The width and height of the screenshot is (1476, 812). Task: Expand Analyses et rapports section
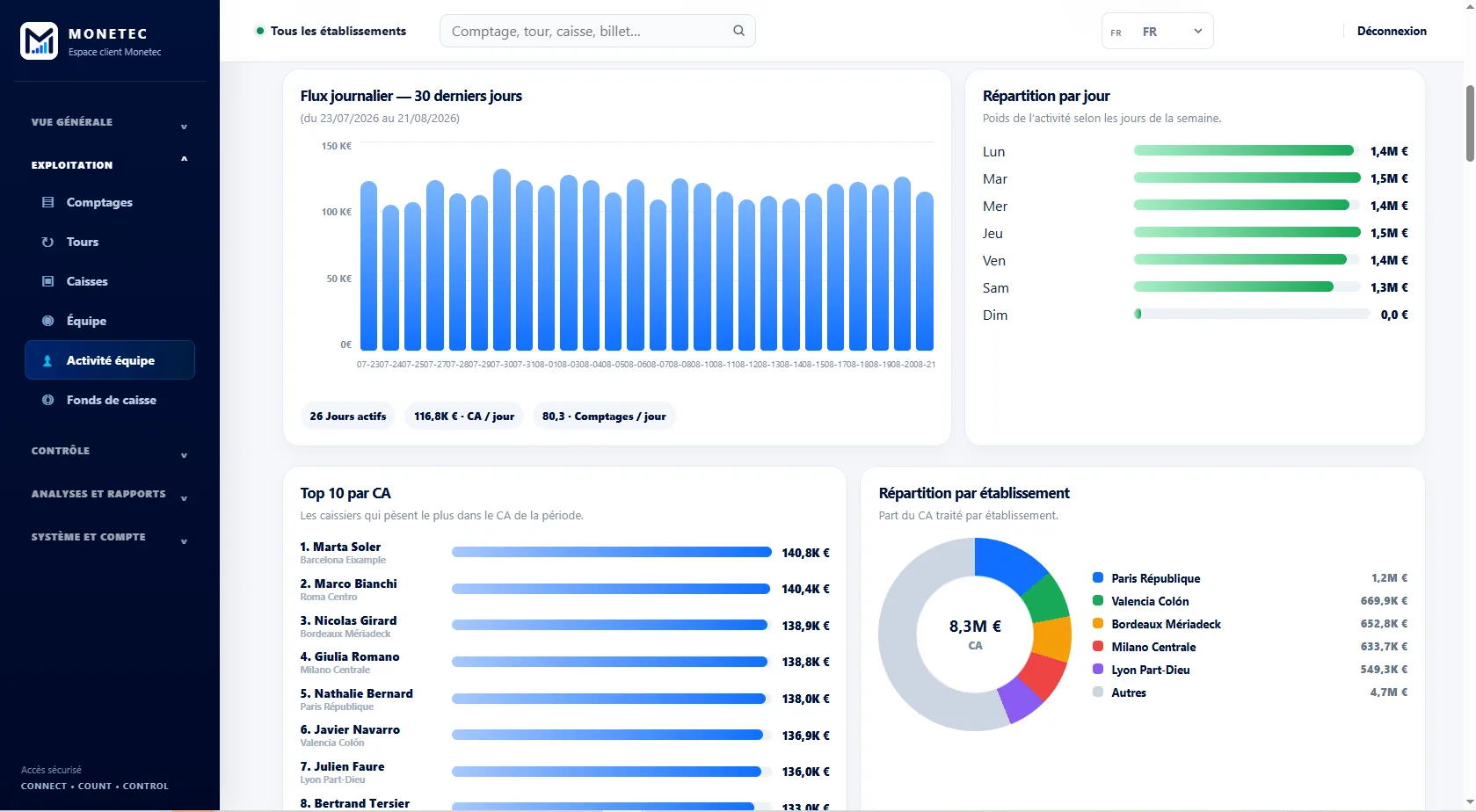[x=110, y=494]
